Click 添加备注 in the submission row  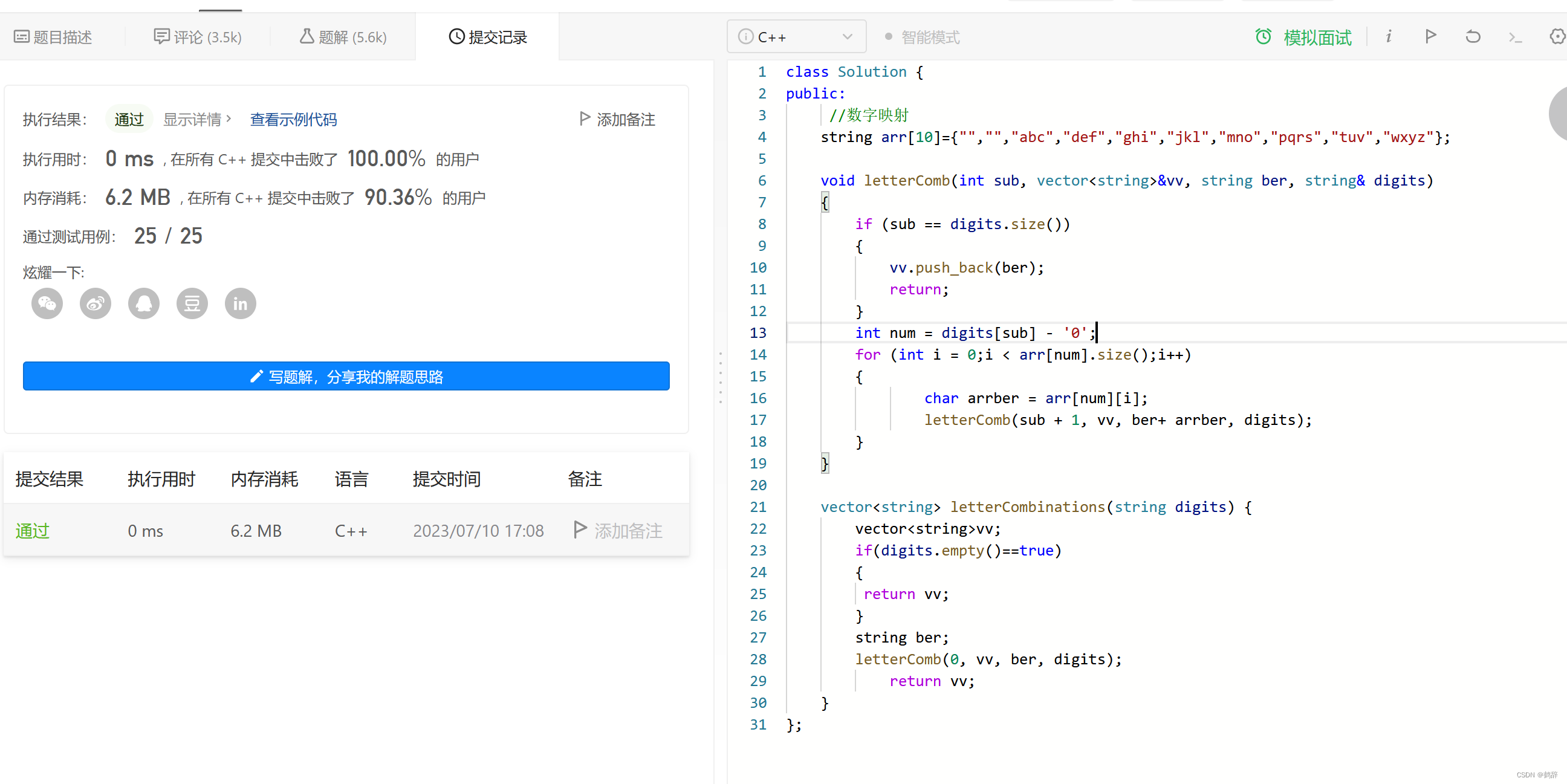(628, 531)
